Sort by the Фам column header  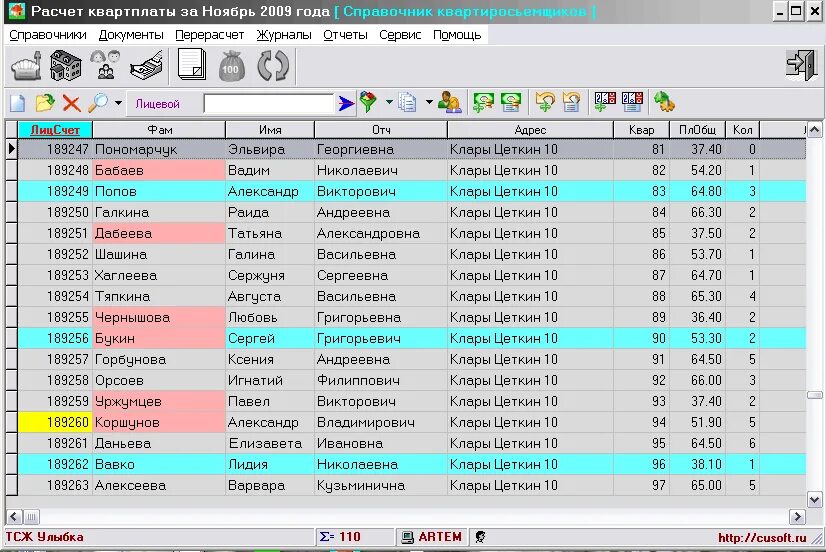[159, 130]
